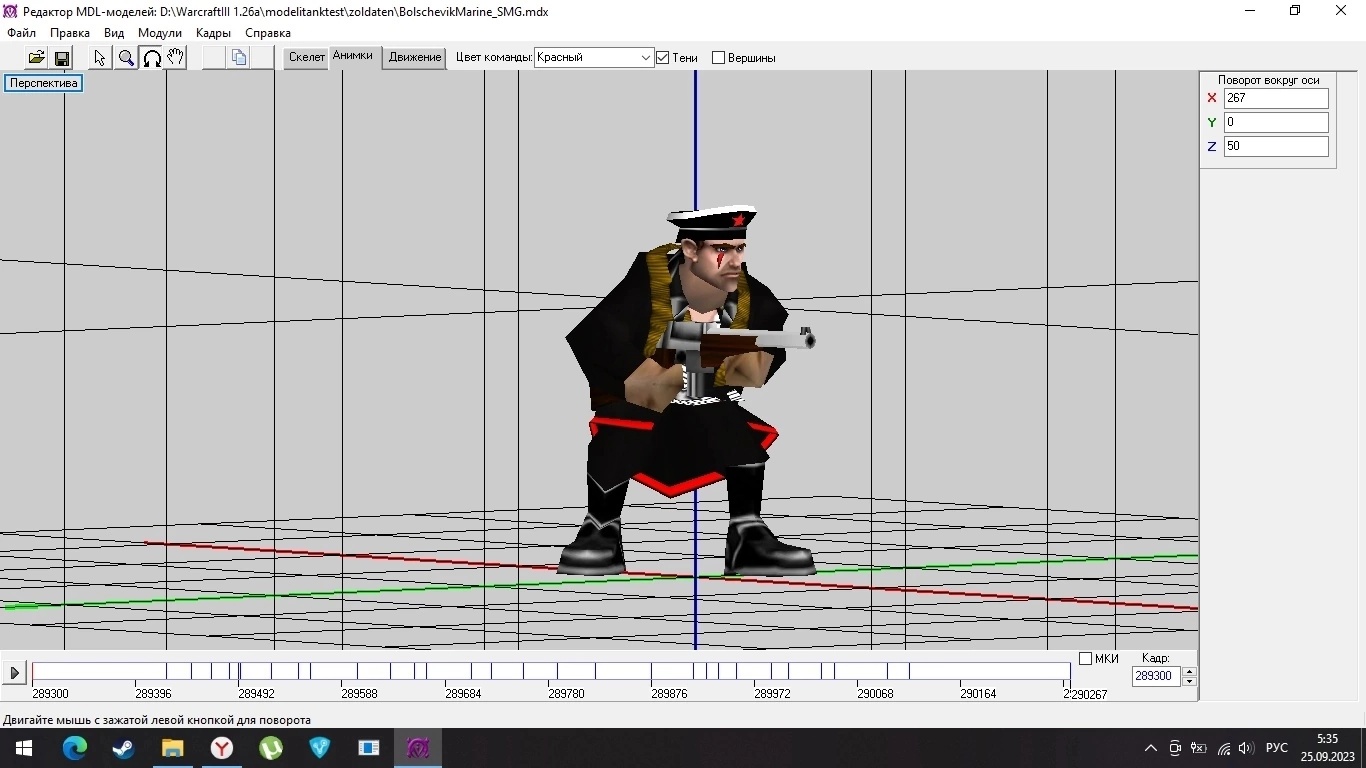Open the clock and date flyout
This screenshot has height=768, width=1366.
point(1327,748)
